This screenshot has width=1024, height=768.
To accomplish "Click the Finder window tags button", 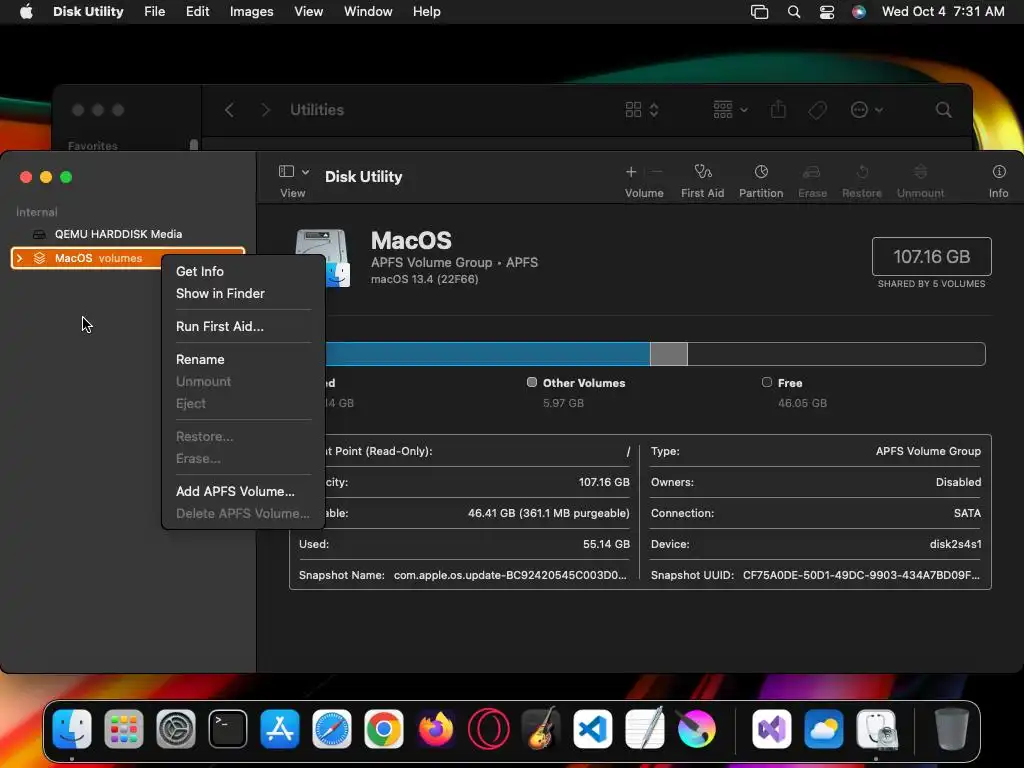I will (817, 110).
